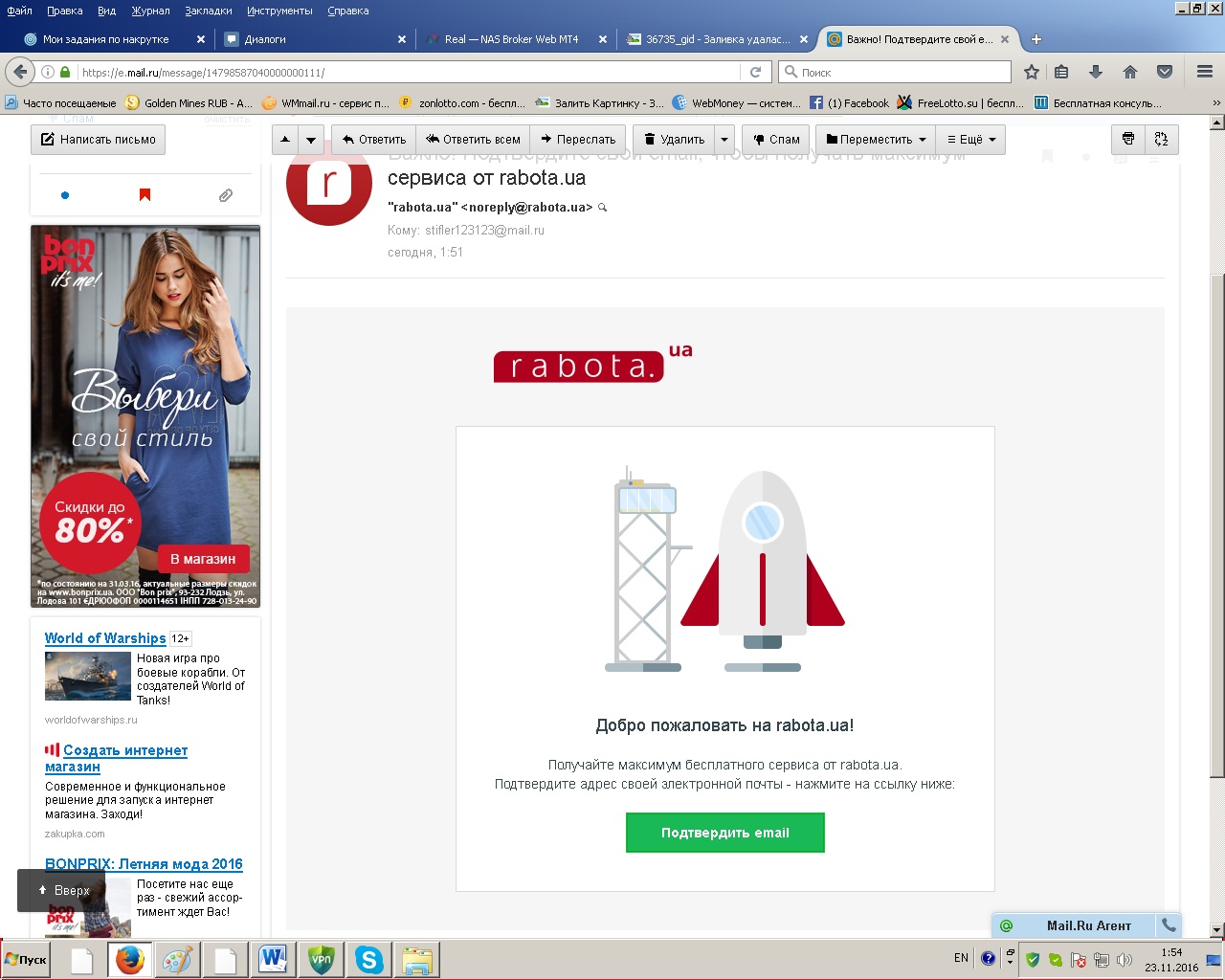Go to the home page icon

coord(1130,72)
